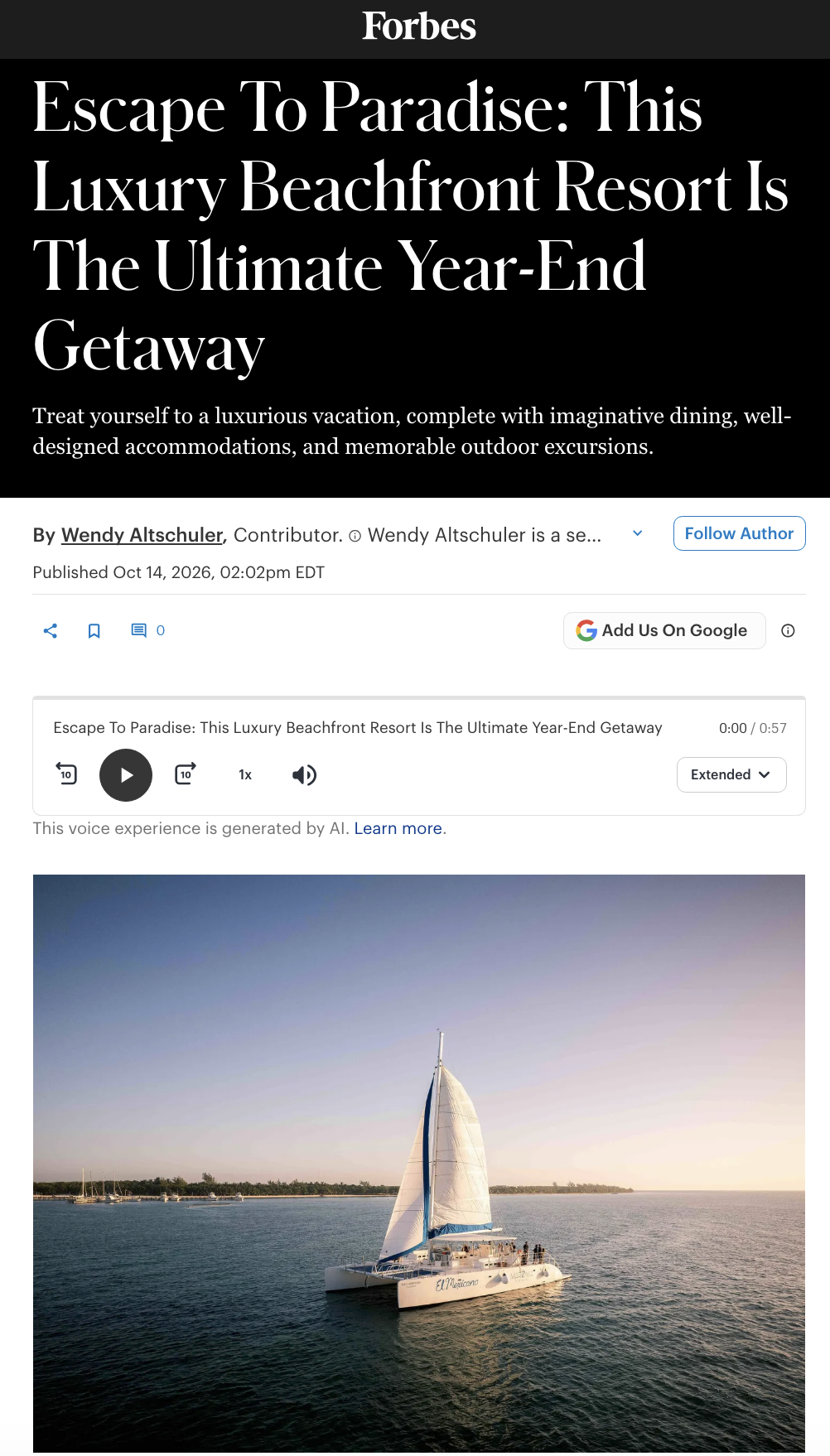
Task: Click the Add Us On Google button
Action: pos(664,631)
